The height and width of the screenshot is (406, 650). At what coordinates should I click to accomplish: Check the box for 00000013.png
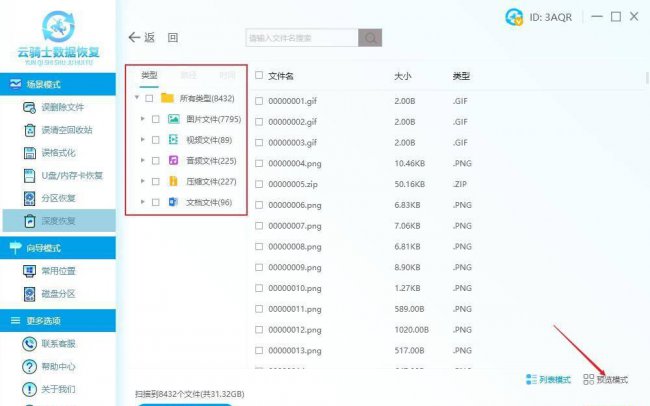pos(259,350)
